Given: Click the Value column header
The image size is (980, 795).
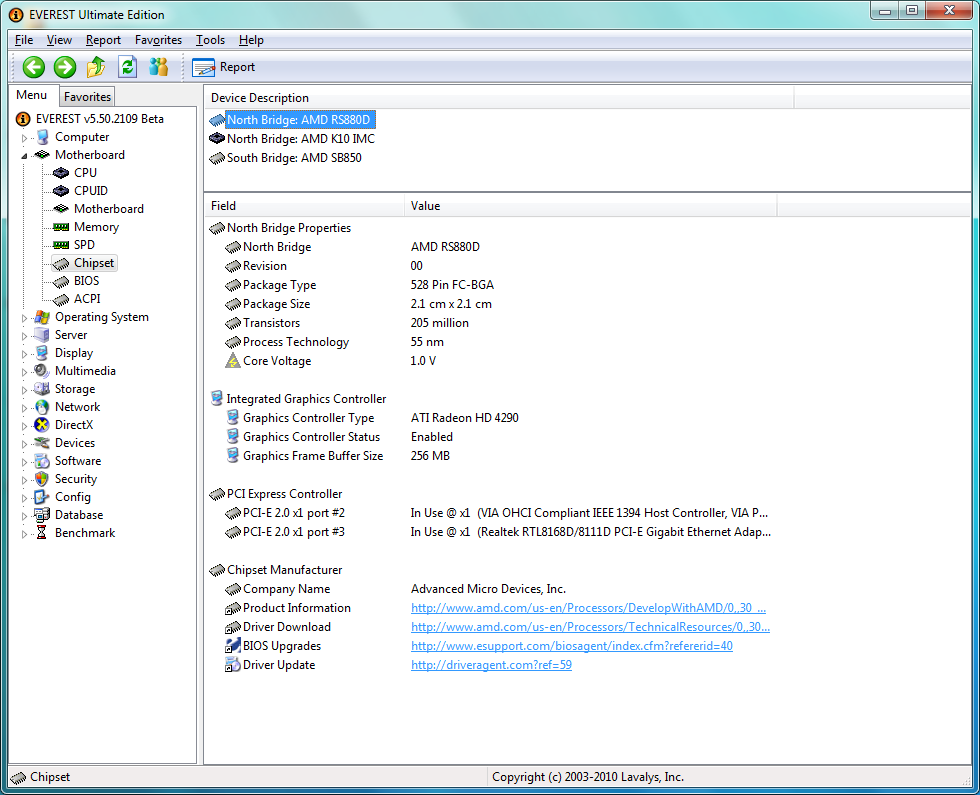Looking at the screenshot, I should click(x=591, y=206).
